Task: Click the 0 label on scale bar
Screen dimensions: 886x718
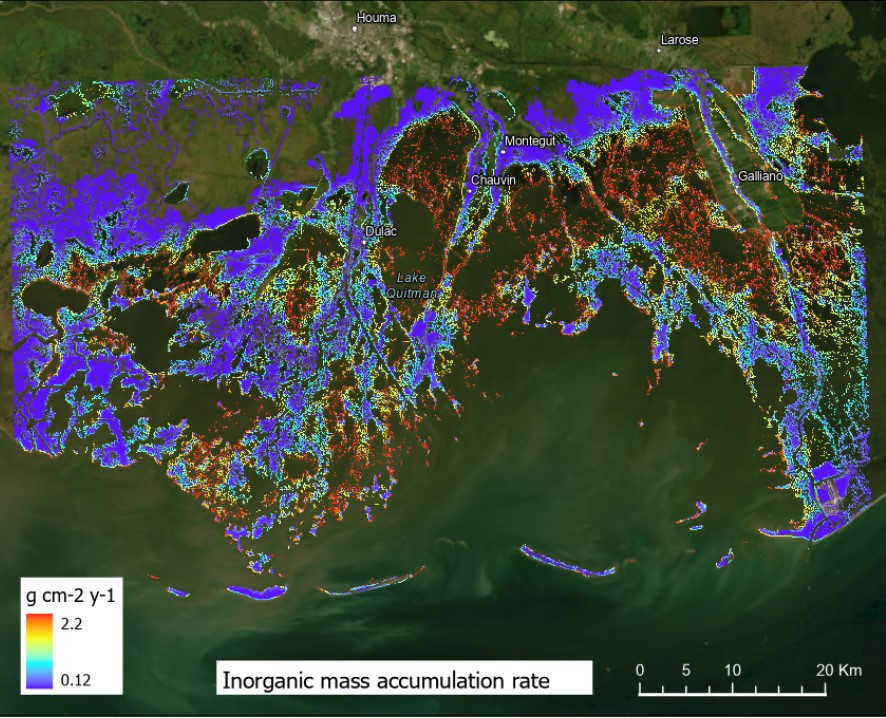Action: pos(640,669)
